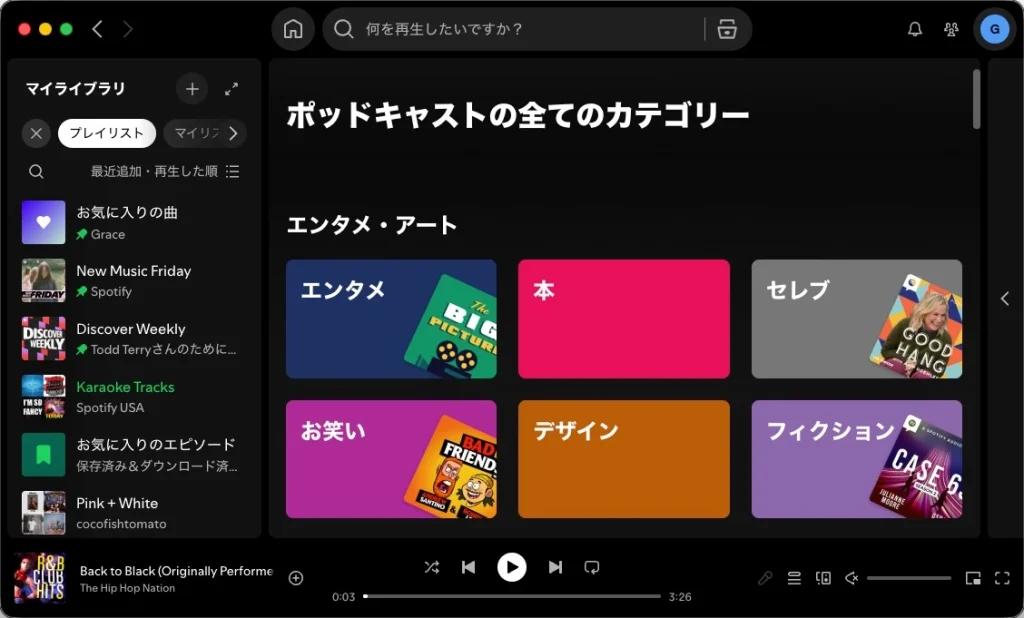The width and height of the screenshot is (1024, 618).
Task: Open the 本 category card
Action: point(624,319)
